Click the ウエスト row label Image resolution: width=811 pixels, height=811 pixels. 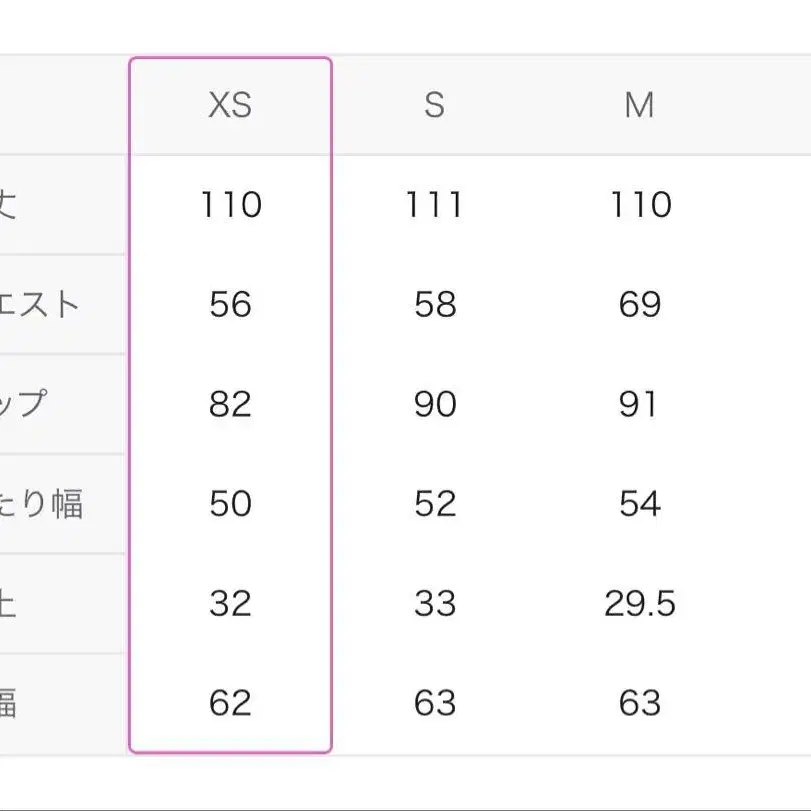[x=40, y=304]
